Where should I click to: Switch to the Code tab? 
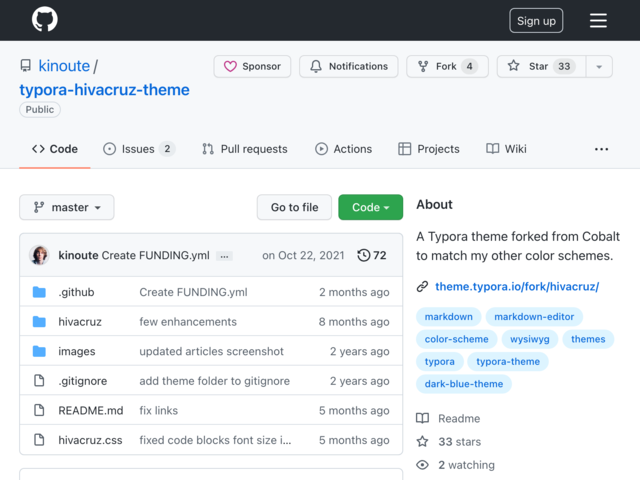(x=55, y=149)
